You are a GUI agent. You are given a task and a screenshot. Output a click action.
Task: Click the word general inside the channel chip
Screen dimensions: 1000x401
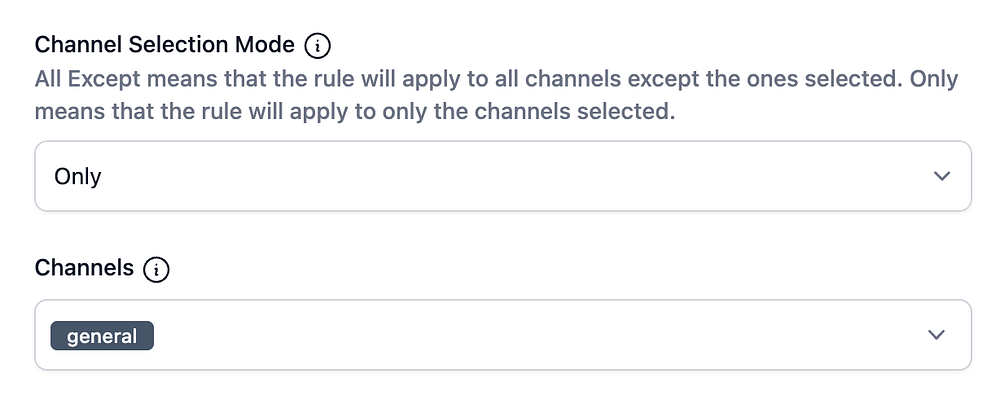click(x=102, y=336)
